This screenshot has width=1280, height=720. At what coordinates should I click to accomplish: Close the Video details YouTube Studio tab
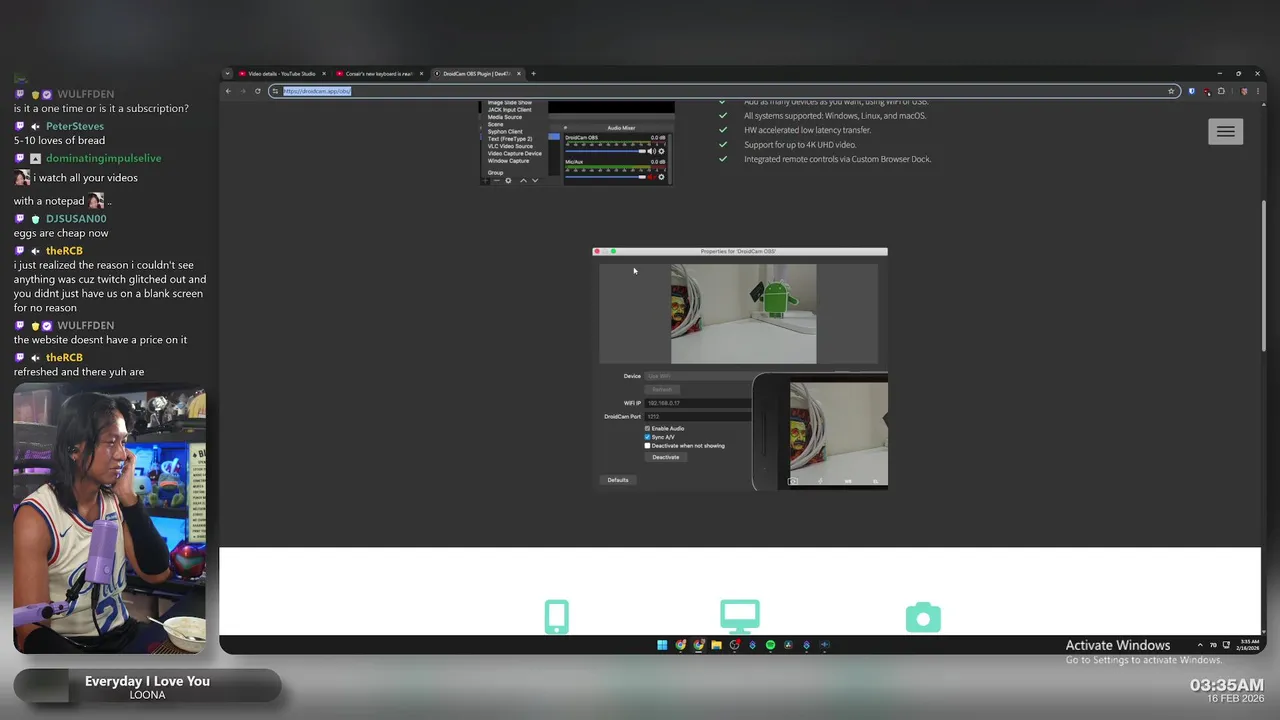tap(324, 74)
